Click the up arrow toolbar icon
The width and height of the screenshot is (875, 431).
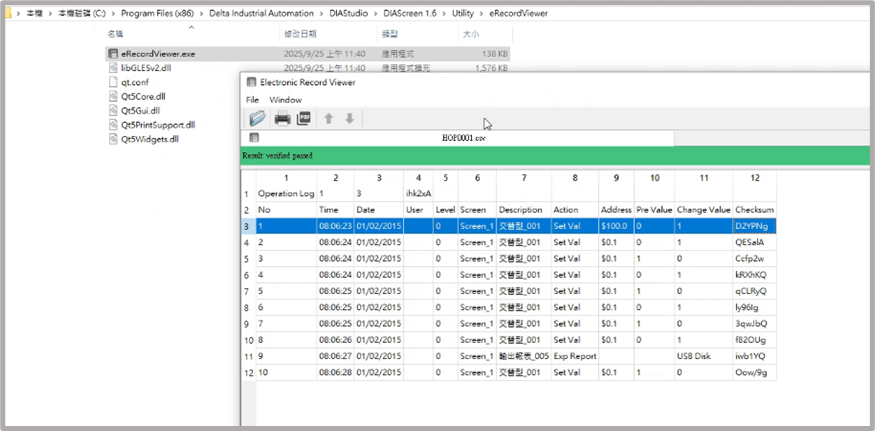pyautogui.click(x=329, y=119)
